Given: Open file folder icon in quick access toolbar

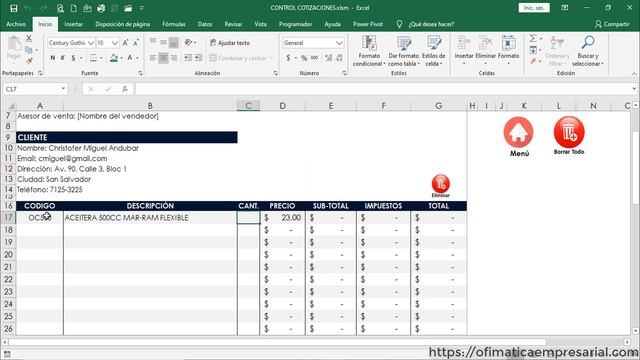Looking at the screenshot, I should coord(128,8).
